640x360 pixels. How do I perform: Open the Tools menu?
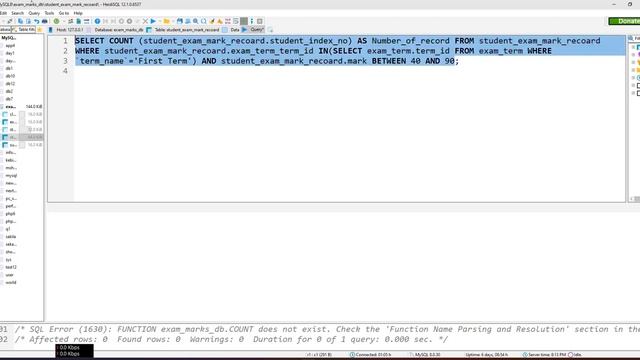coord(49,13)
